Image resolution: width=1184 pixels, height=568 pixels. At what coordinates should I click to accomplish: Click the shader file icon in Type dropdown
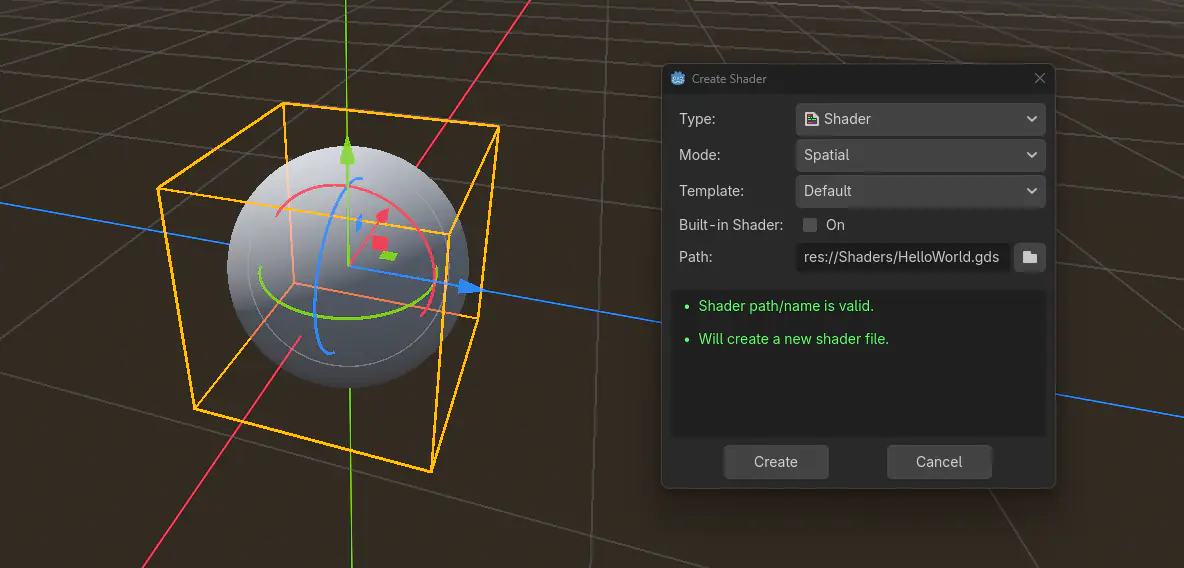point(812,119)
